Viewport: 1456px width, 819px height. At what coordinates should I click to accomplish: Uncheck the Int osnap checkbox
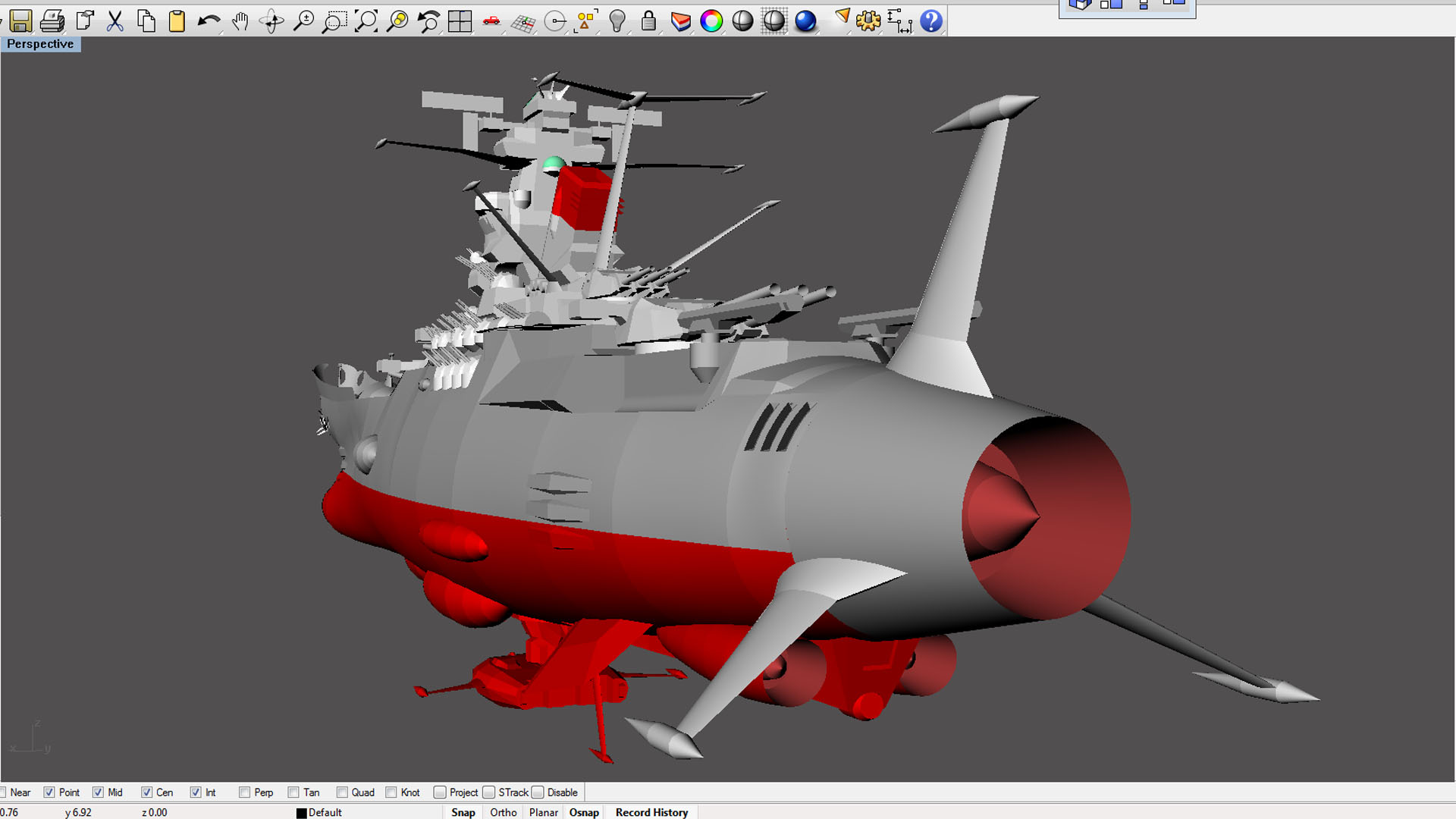196,792
